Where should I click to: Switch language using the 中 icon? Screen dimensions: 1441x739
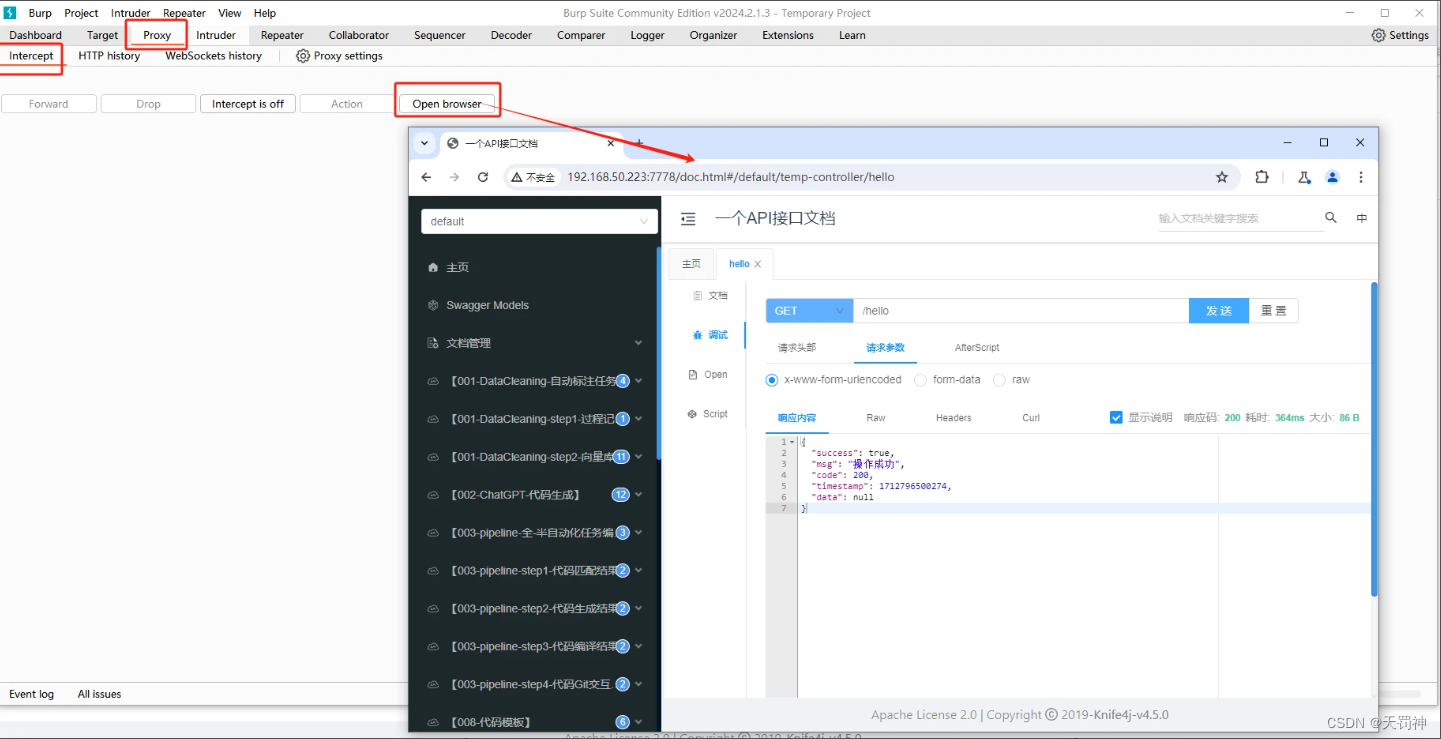click(1362, 218)
